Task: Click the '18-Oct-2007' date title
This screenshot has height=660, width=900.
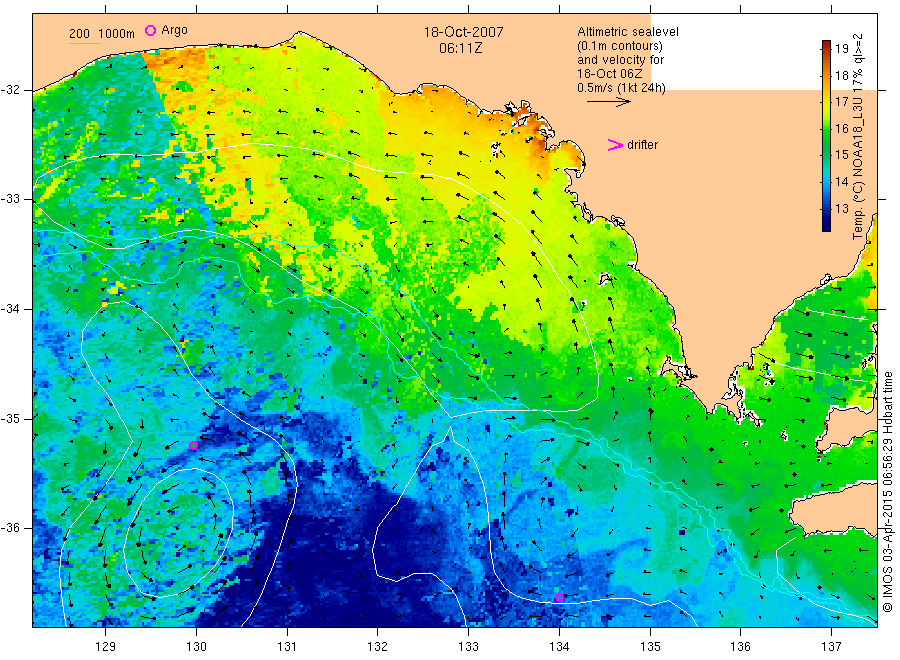Action: (463, 32)
